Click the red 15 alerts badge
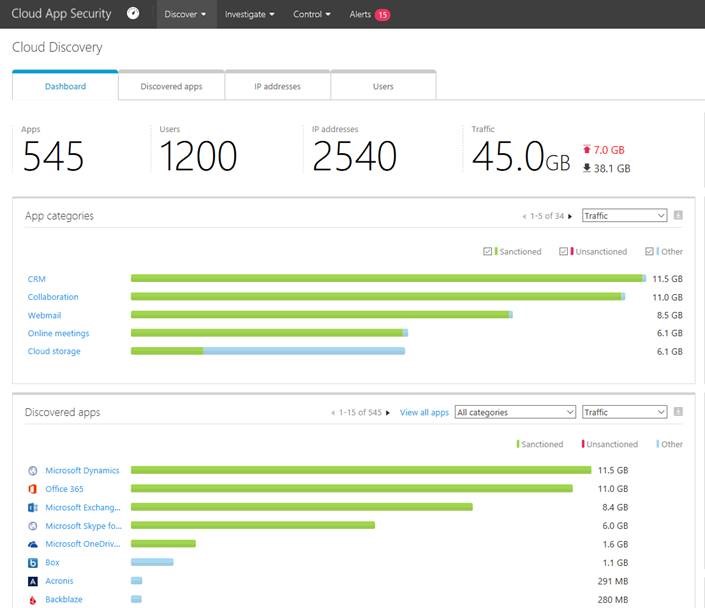705x608 pixels. [383, 15]
